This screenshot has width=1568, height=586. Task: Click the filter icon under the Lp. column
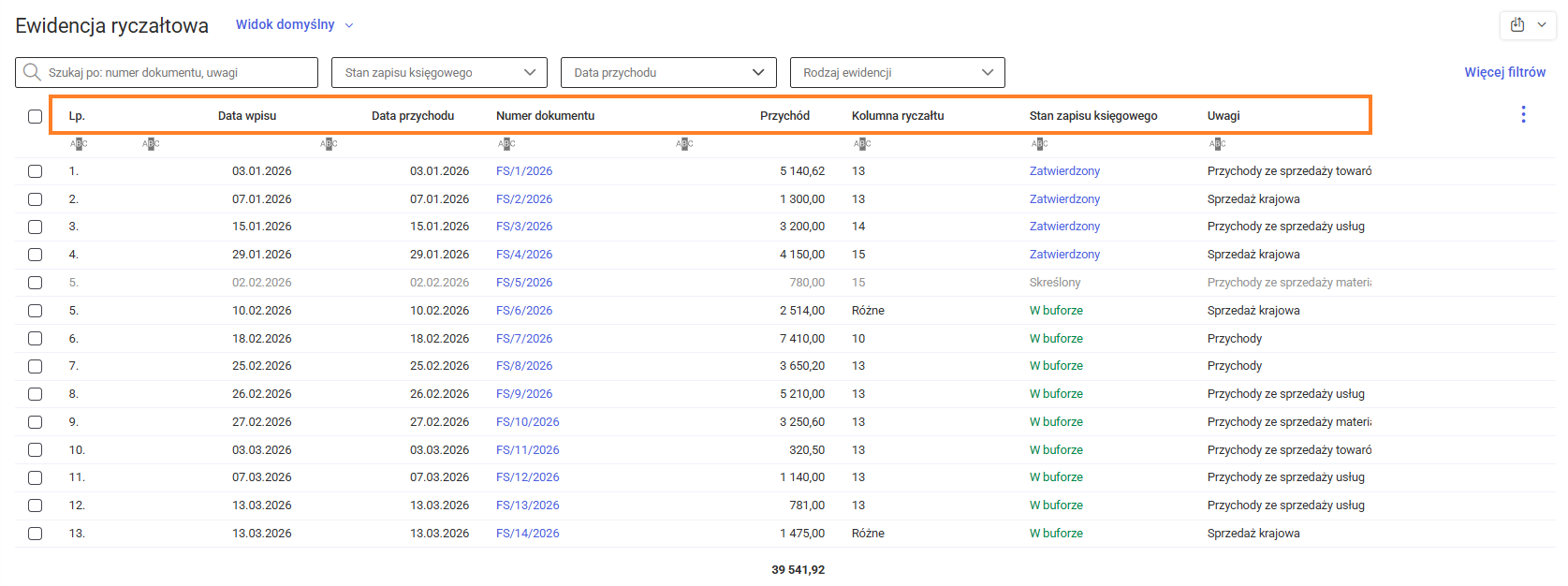pyautogui.click(x=79, y=144)
